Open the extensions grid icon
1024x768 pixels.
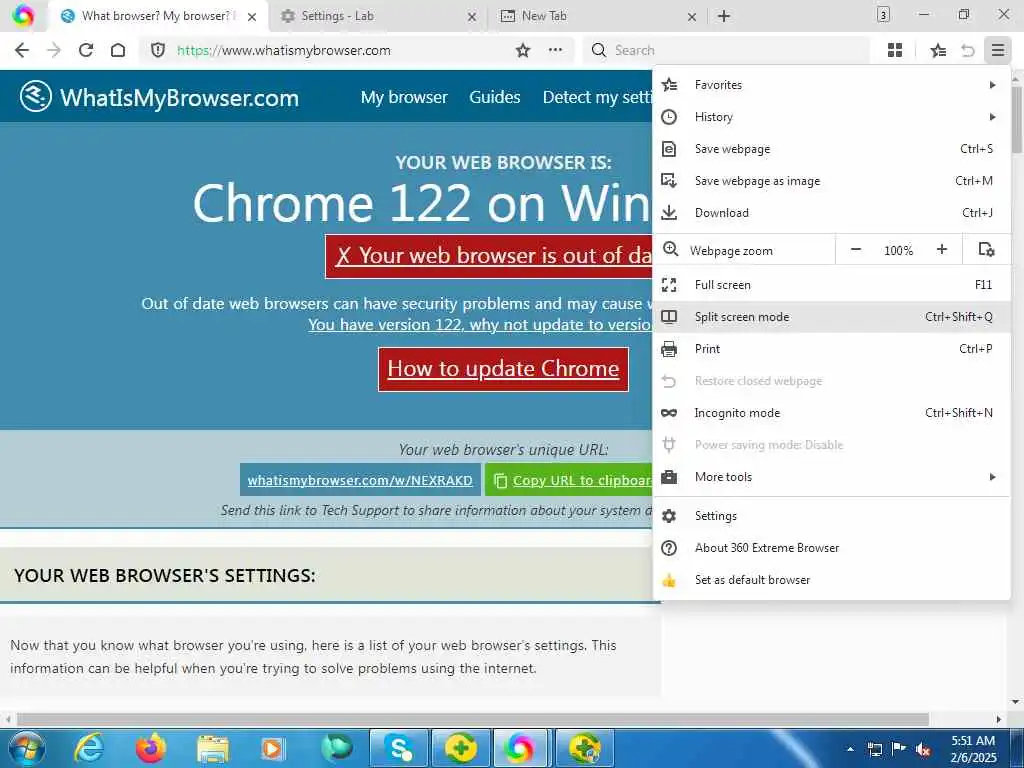(895, 50)
